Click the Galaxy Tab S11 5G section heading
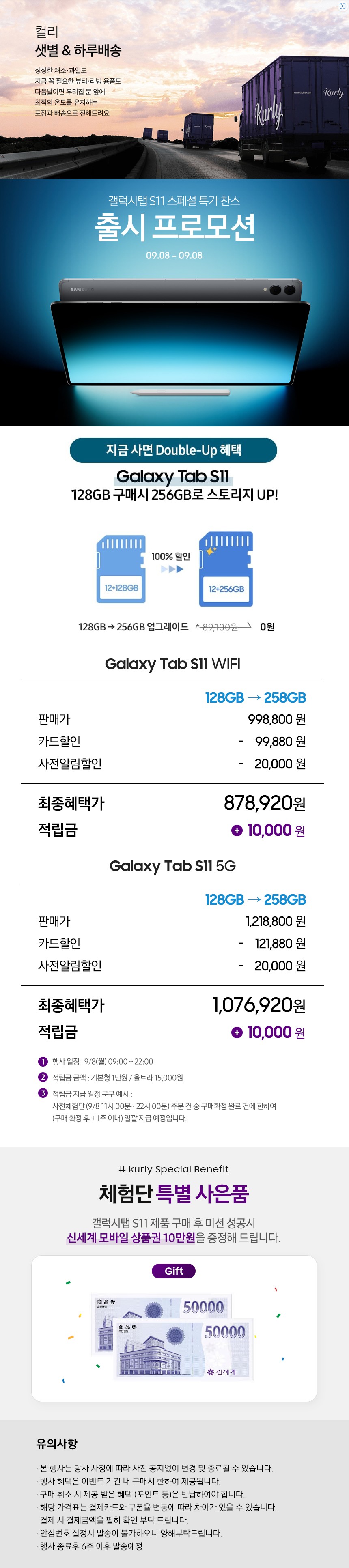The height and width of the screenshot is (1568, 349). [172, 866]
